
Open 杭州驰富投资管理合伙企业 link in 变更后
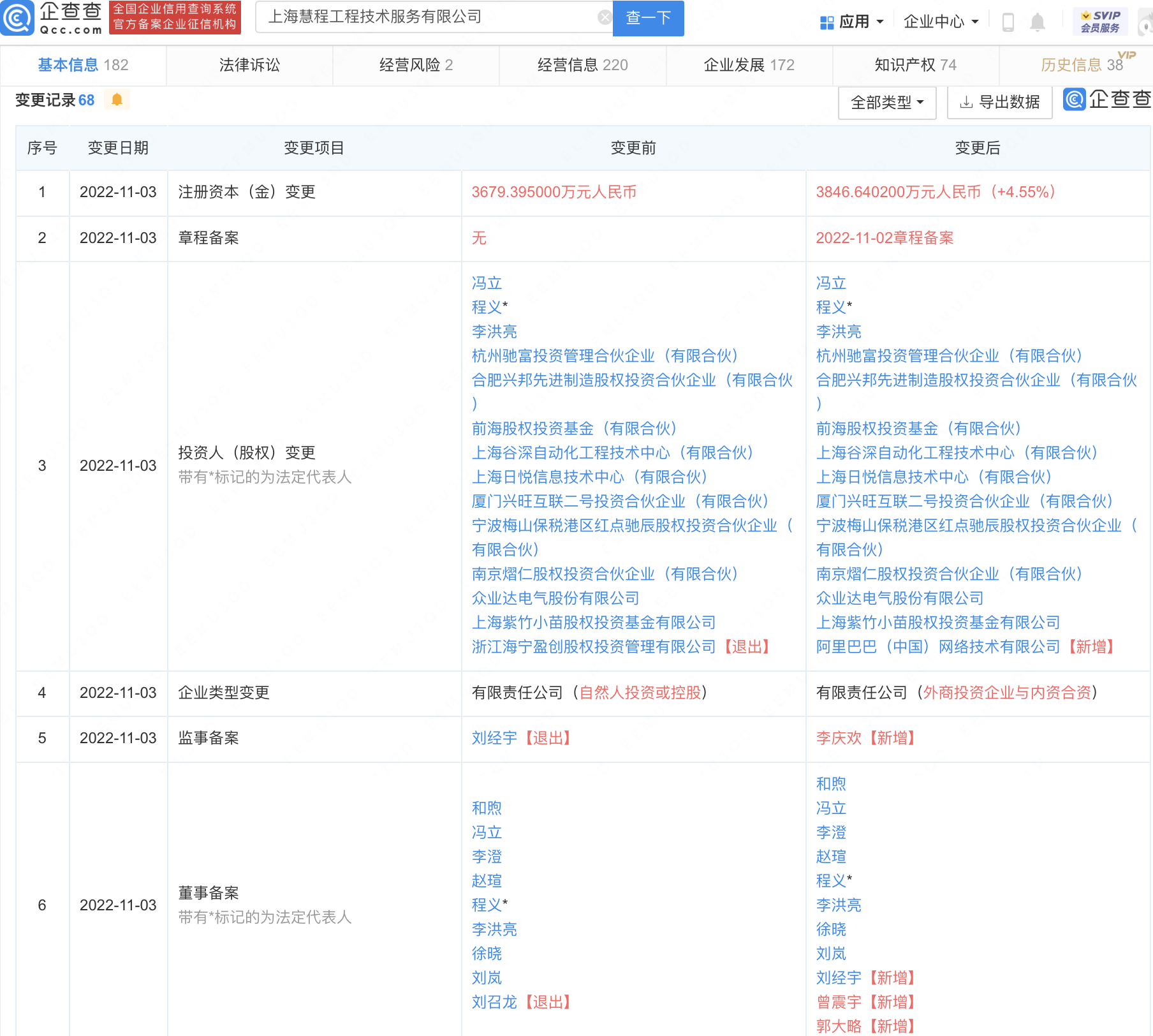(x=949, y=356)
